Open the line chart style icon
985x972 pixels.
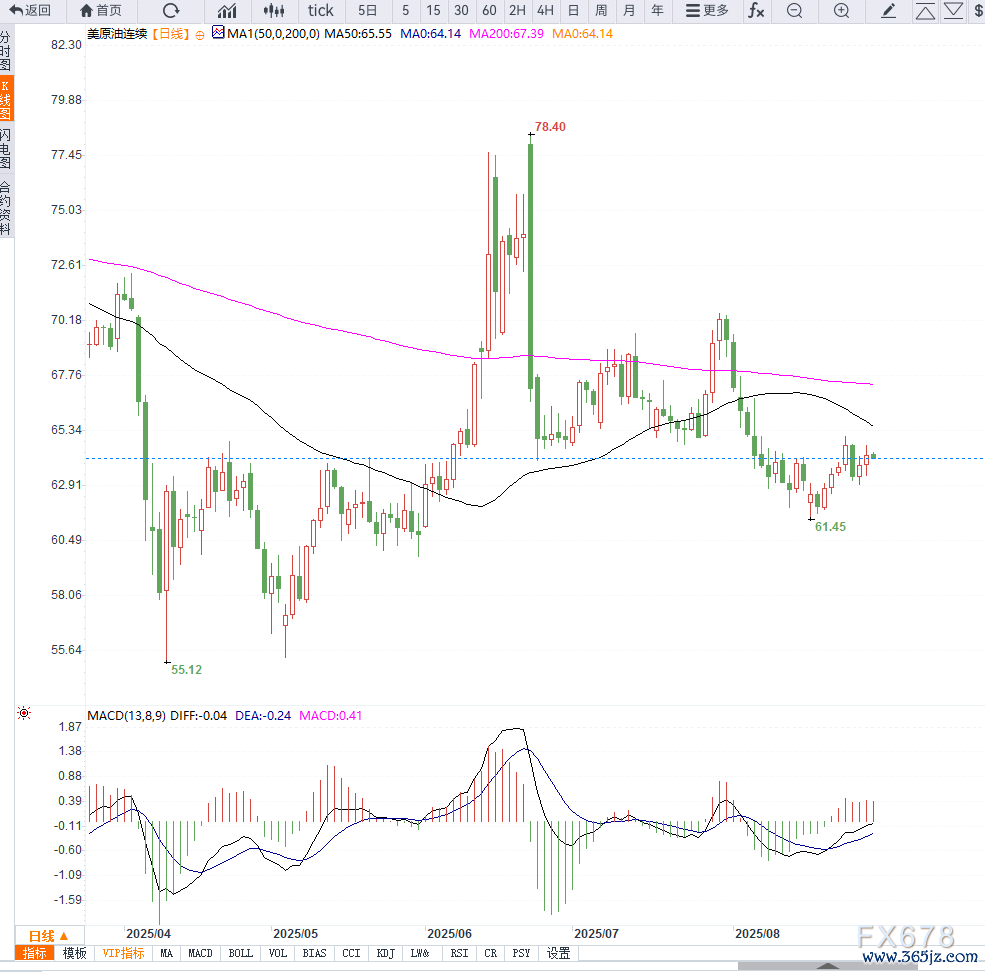[x=228, y=11]
